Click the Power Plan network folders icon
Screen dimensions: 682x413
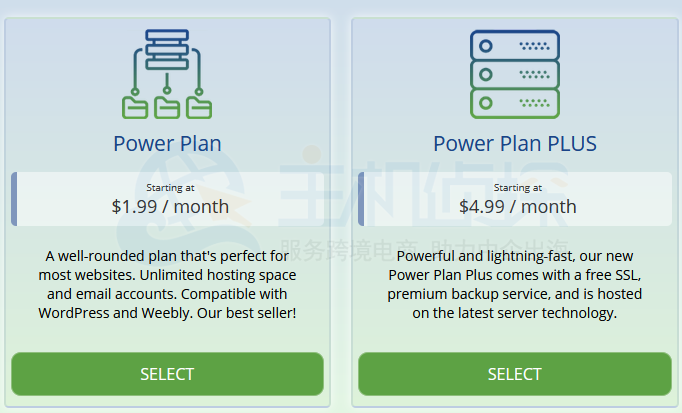pos(167,73)
